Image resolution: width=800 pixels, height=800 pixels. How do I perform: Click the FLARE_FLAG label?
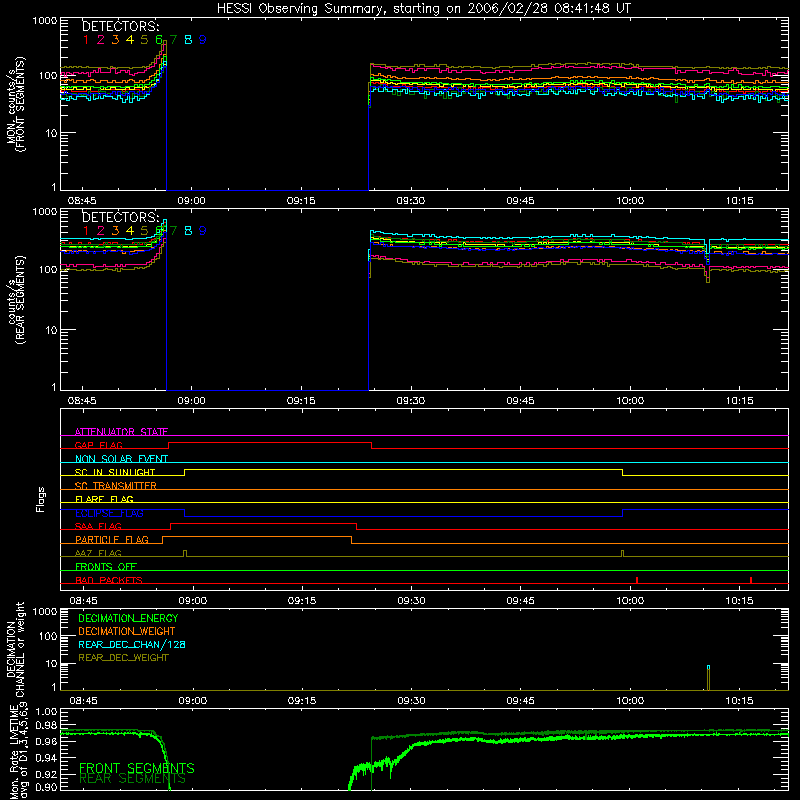[104, 499]
